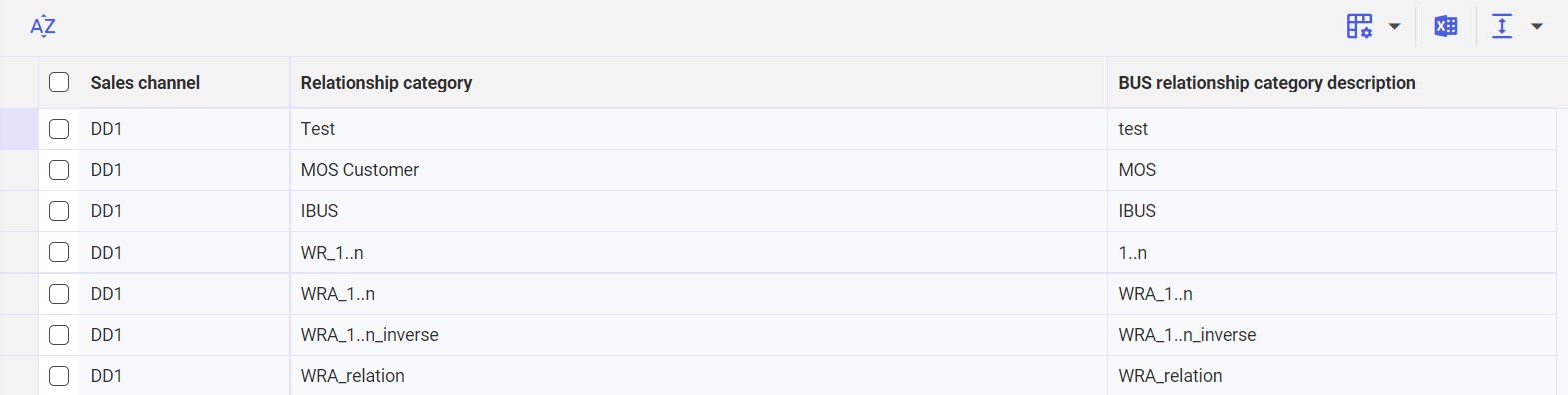
Task: Sort by the Sales channel column header
Action: [145, 83]
